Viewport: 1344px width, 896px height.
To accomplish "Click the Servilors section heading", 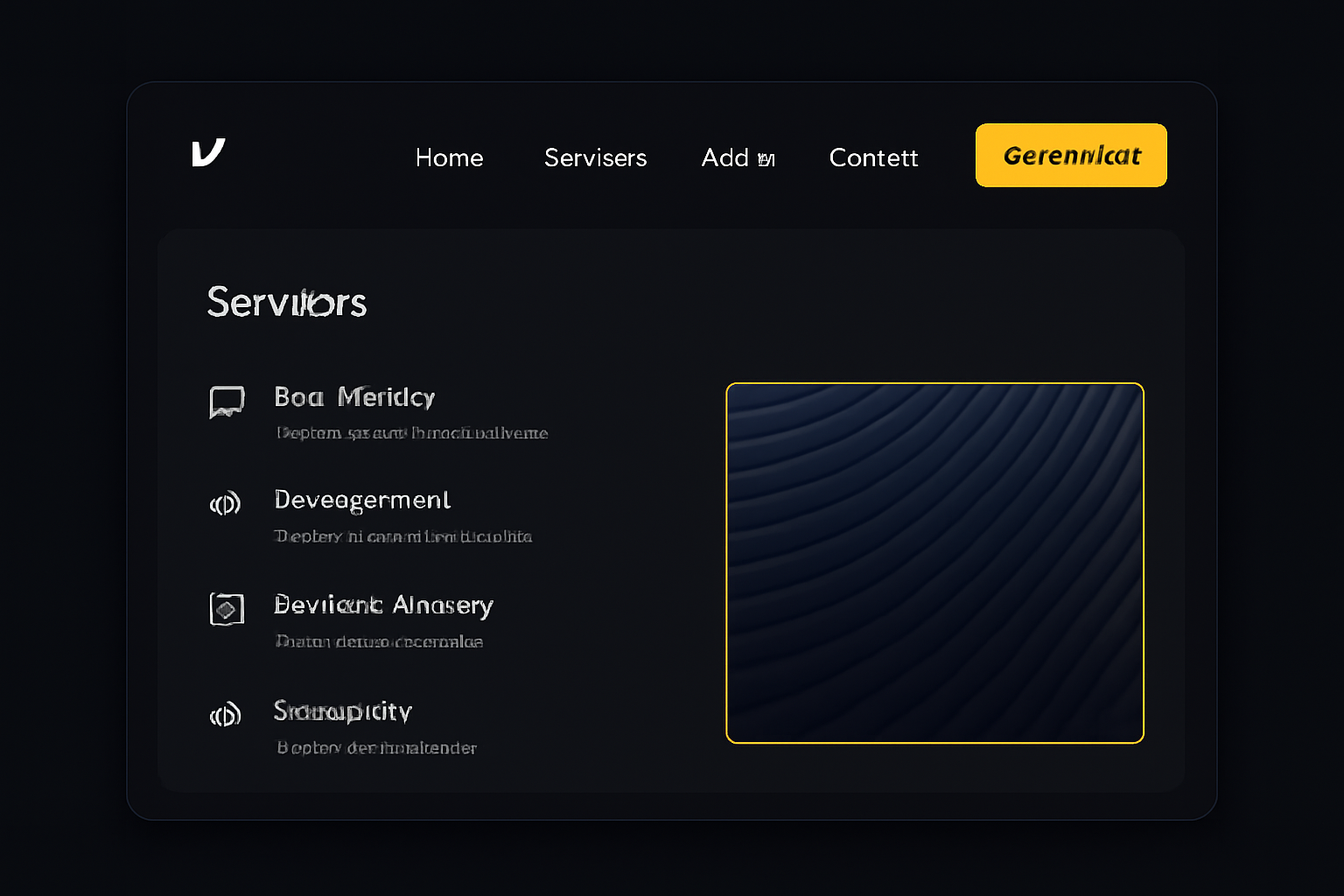I will tap(287, 302).
